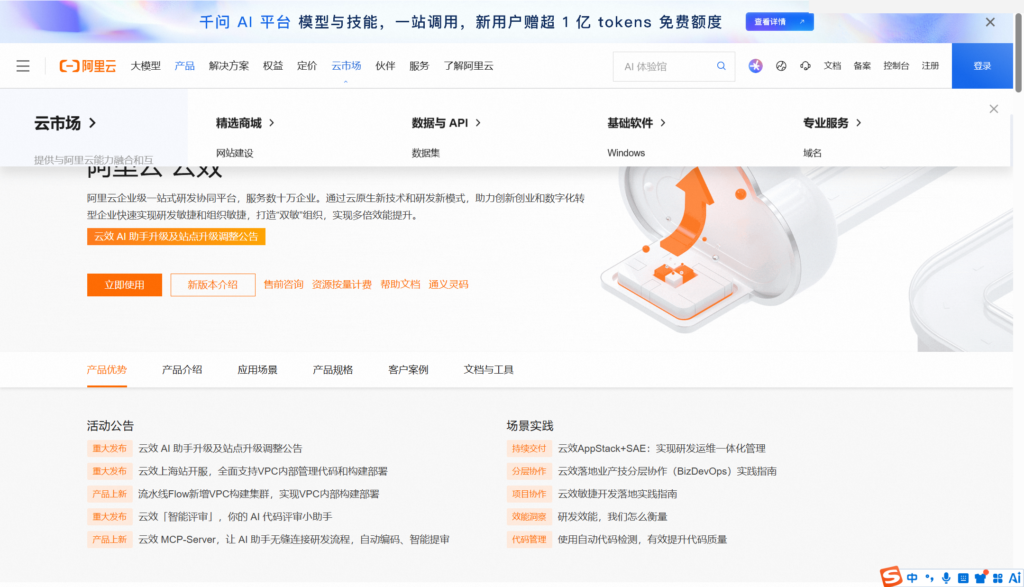
Task: Open 网站建设 under 精选商城
Action: point(234,153)
